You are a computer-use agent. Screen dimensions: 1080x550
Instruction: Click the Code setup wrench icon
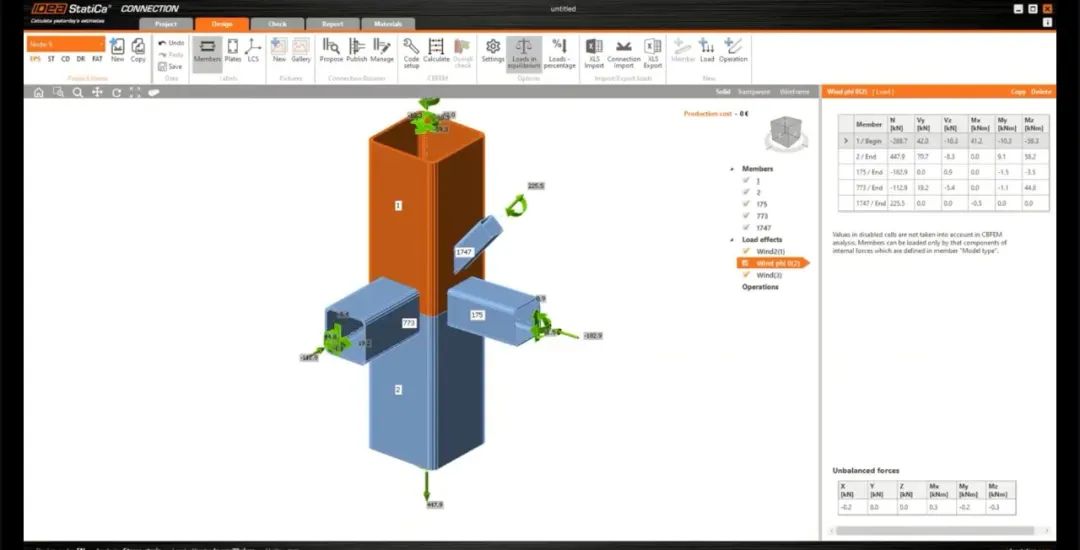click(411, 48)
